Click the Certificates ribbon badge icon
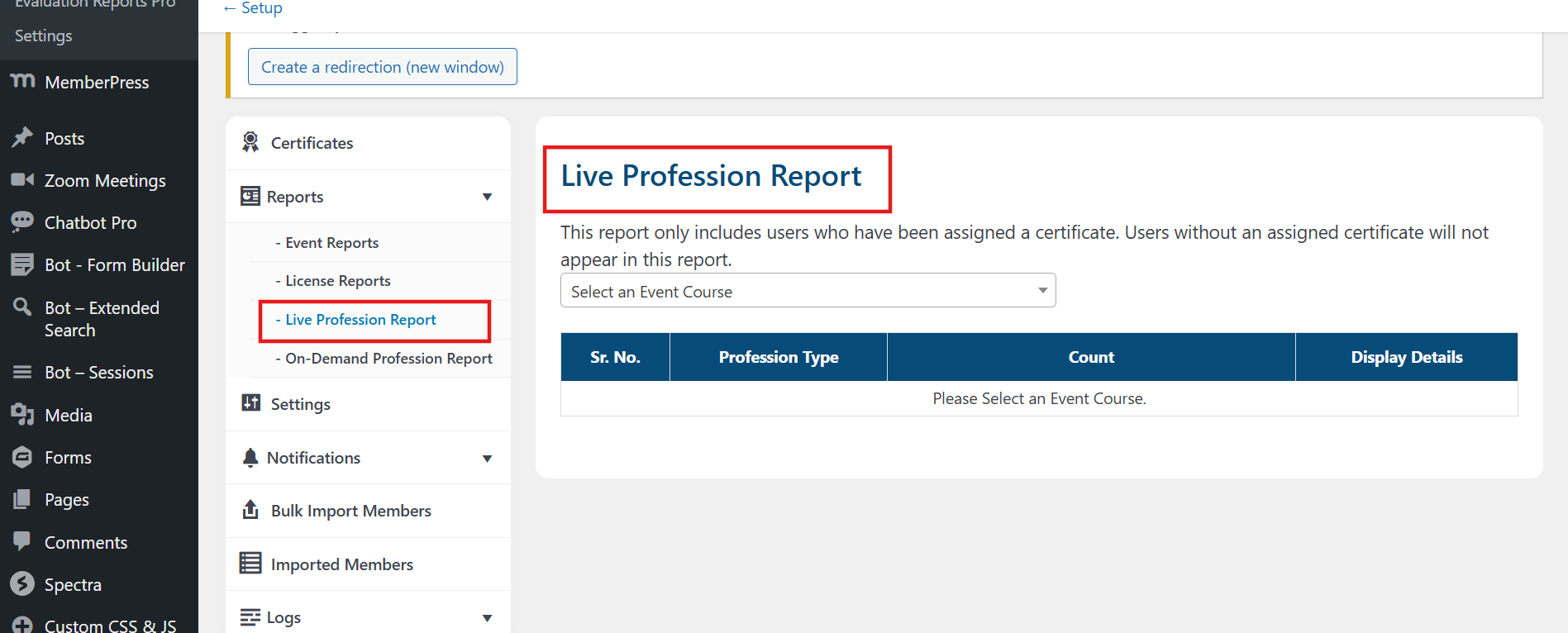 click(x=250, y=142)
